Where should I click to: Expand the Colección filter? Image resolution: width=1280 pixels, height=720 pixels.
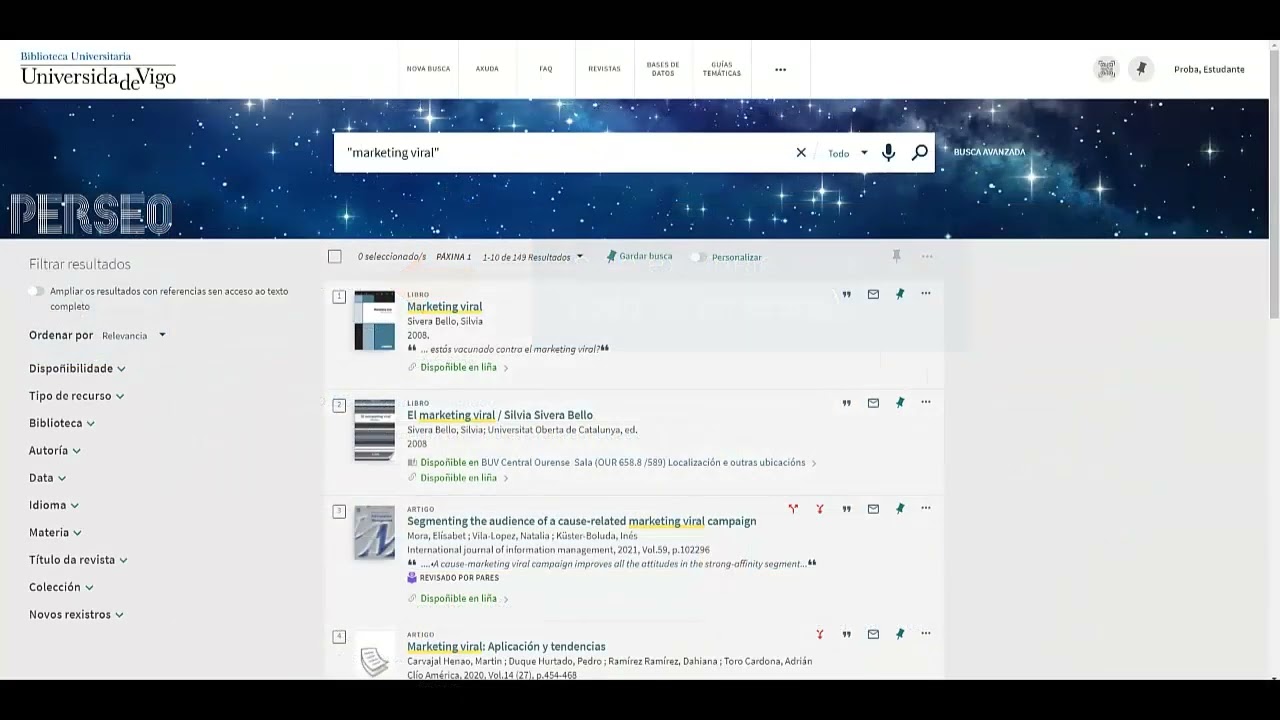pos(61,587)
